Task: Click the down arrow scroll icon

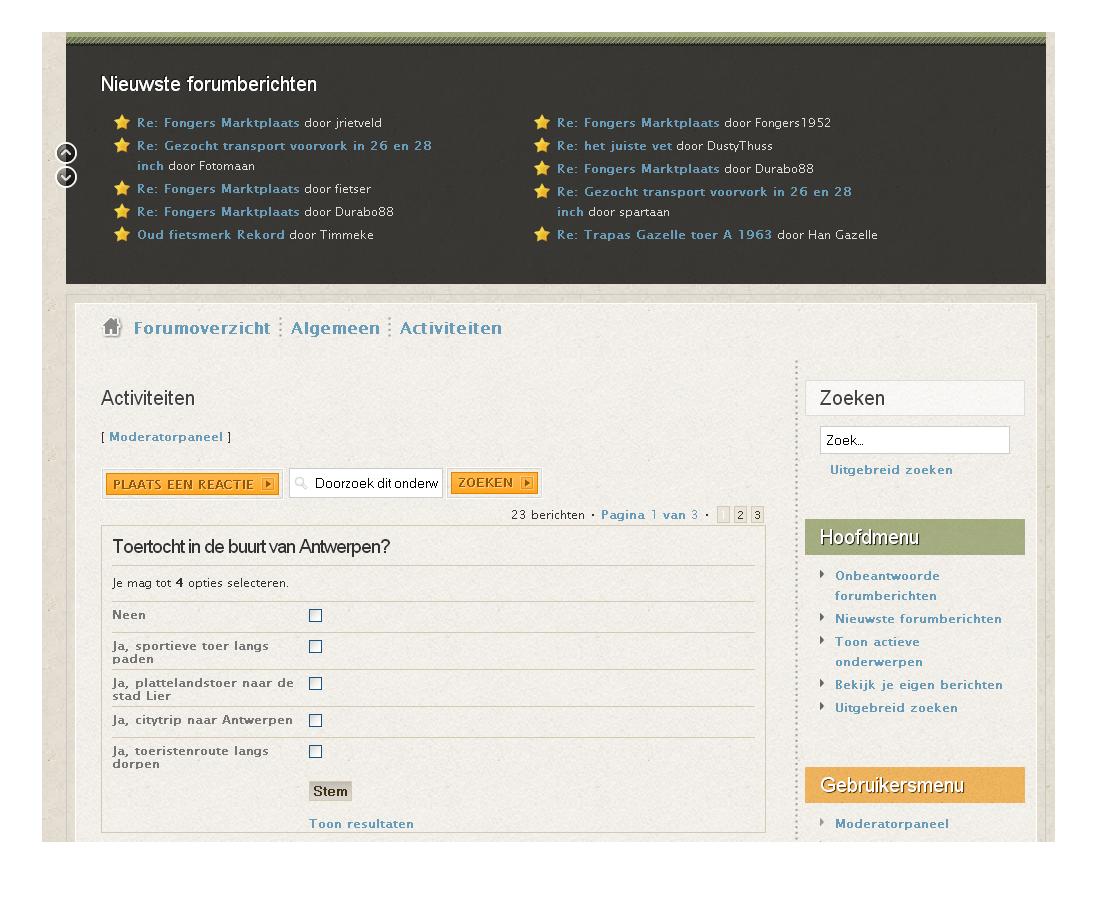Action: coord(66,177)
